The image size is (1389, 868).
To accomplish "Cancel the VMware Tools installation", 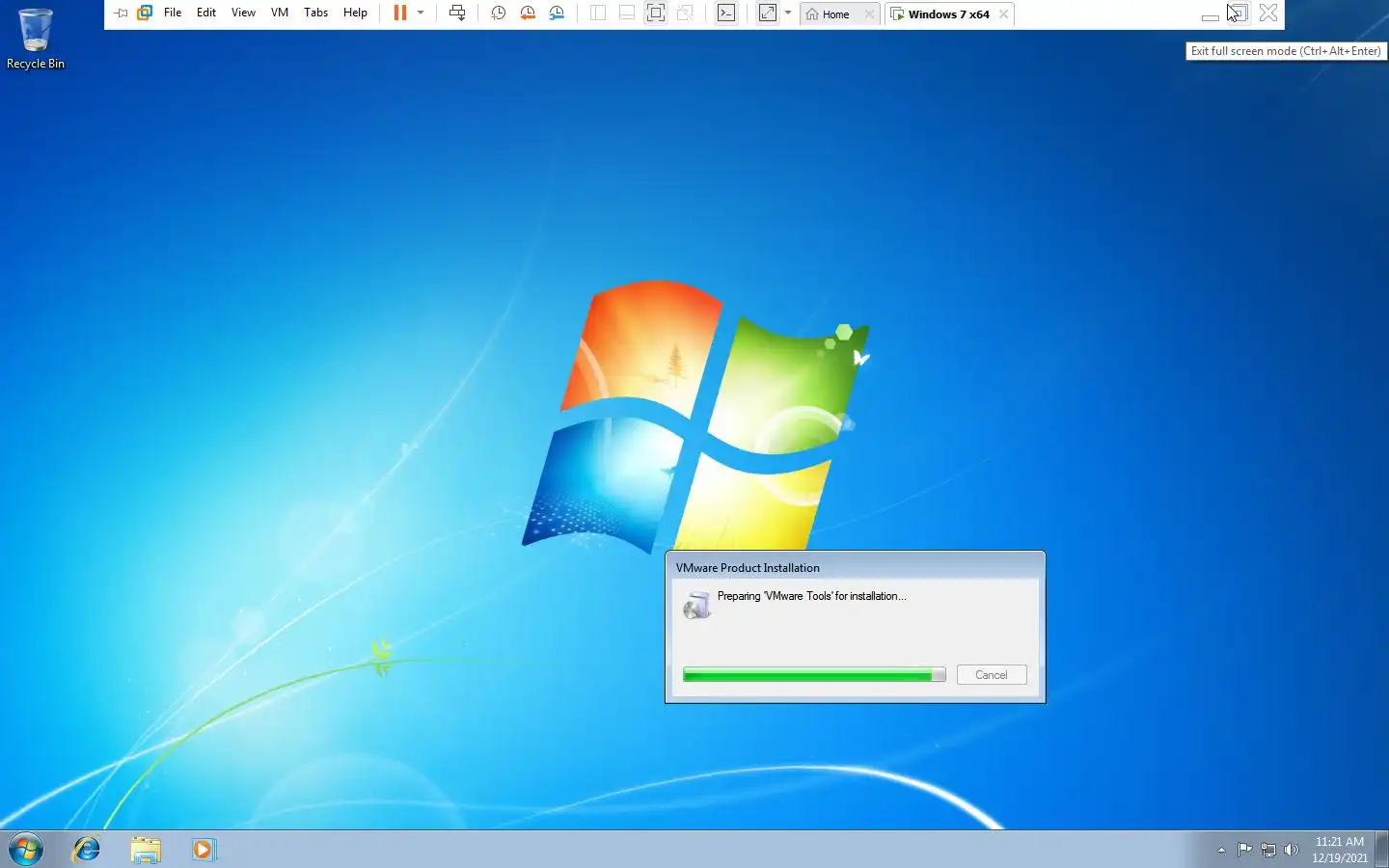I will click(992, 675).
